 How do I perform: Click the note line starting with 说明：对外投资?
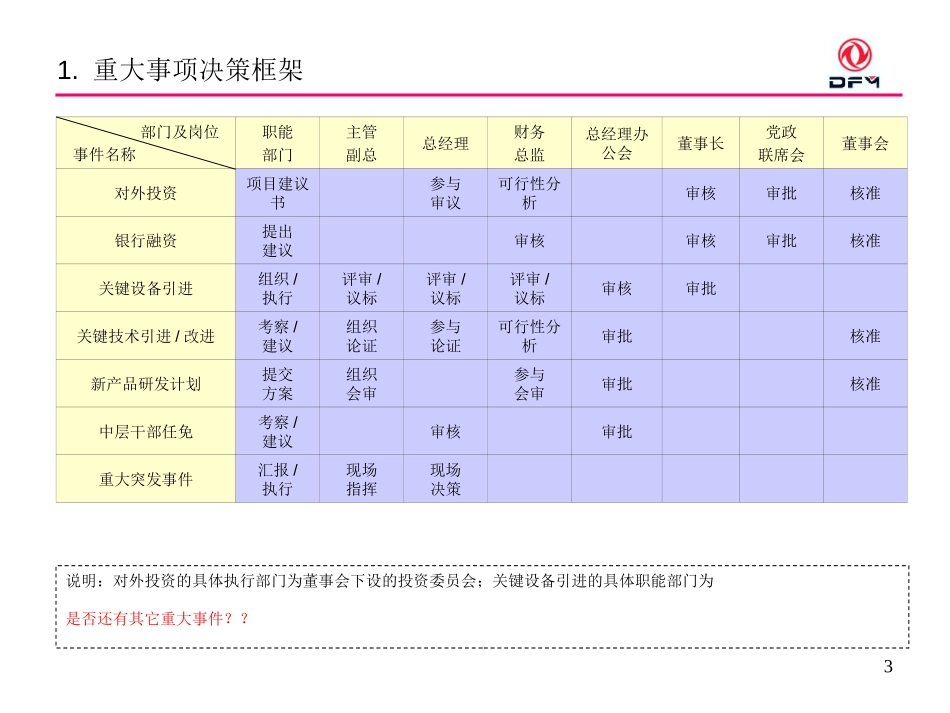coord(390,581)
